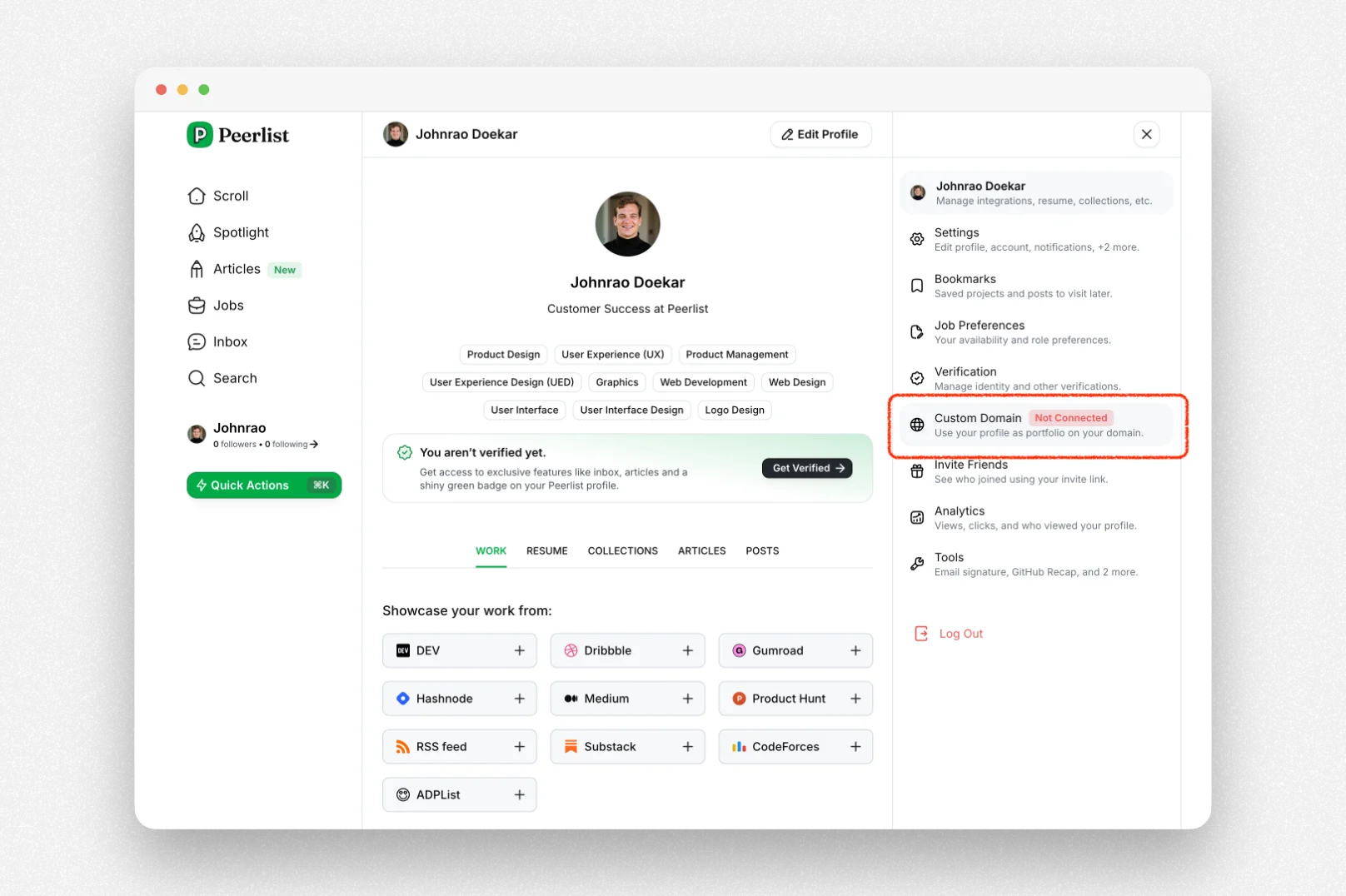Image resolution: width=1346 pixels, height=896 pixels.
Task: Open Scroll home icon in sidebar
Action: 197,196
